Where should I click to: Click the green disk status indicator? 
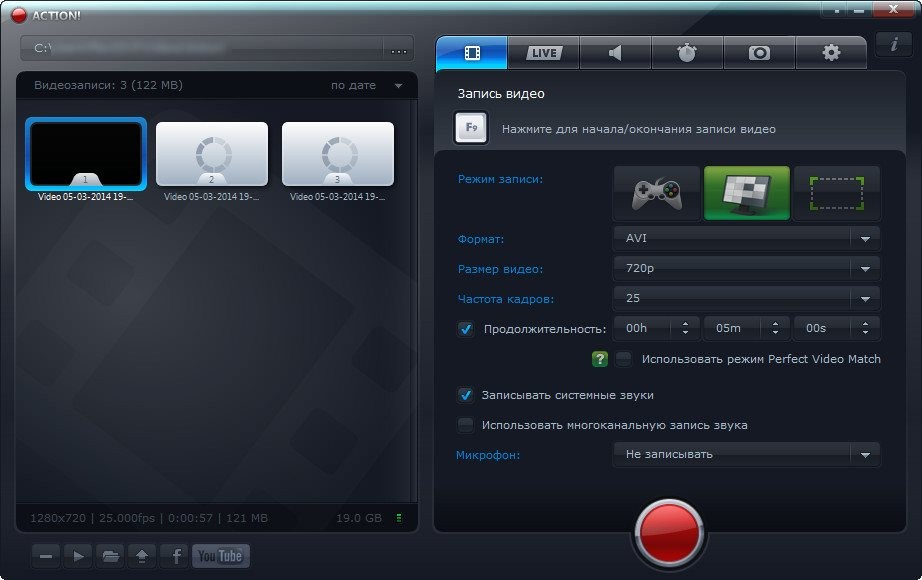(399, 518)
